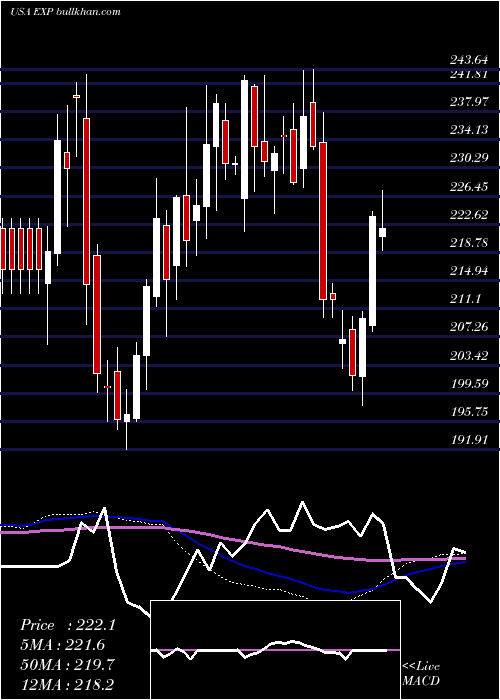500x700 pixels.
Task: Click the last white candlestick on the right
Action: pos(382,232)
